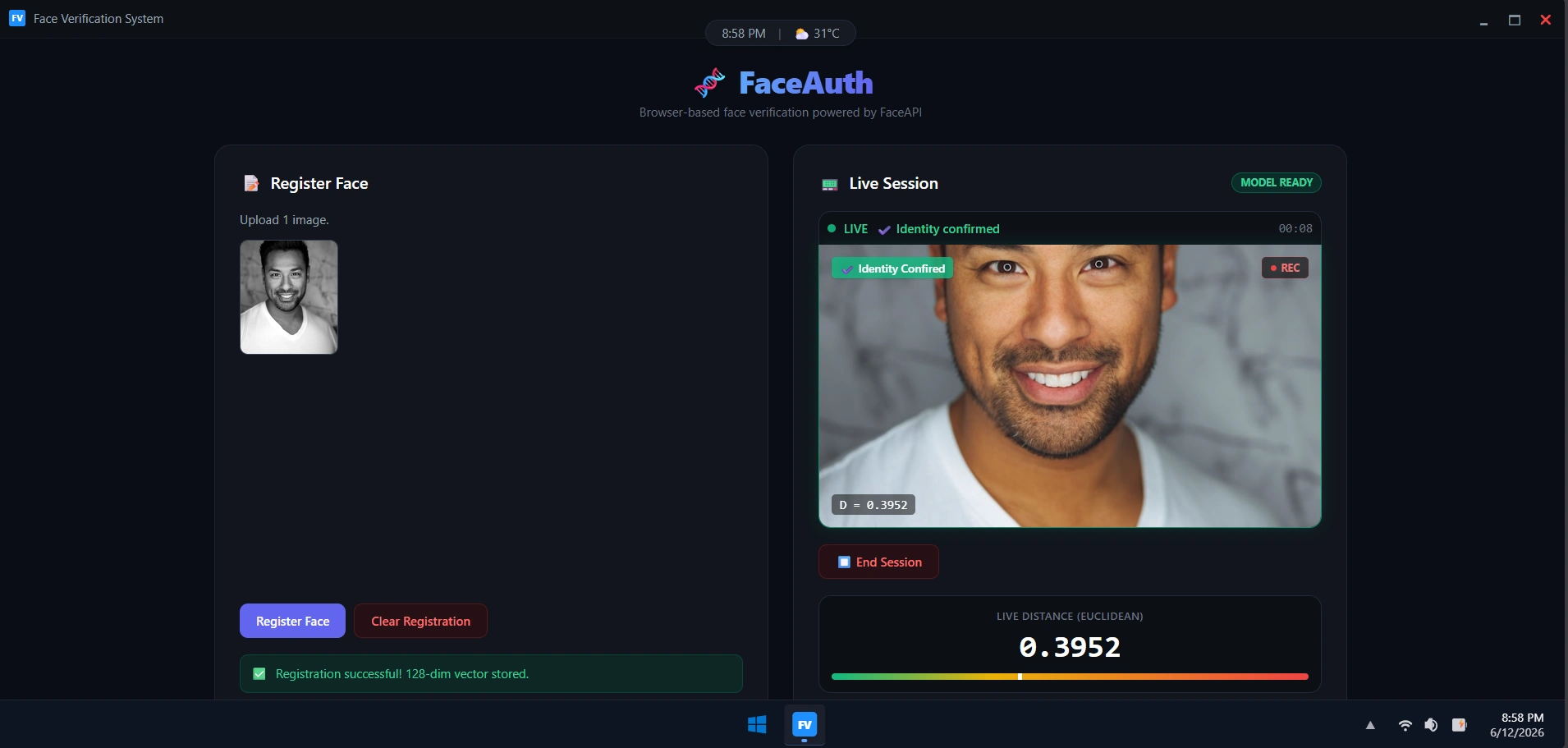The width and height of the screenshot is (1568, 748).
Task: Click the green LIVE indicator dot
Action: 832,228
